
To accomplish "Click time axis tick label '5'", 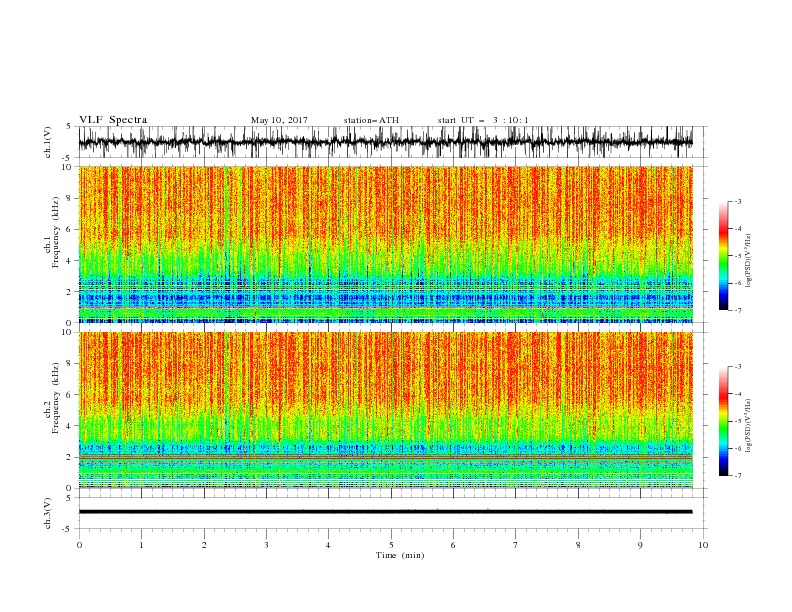I will point(391,545).
